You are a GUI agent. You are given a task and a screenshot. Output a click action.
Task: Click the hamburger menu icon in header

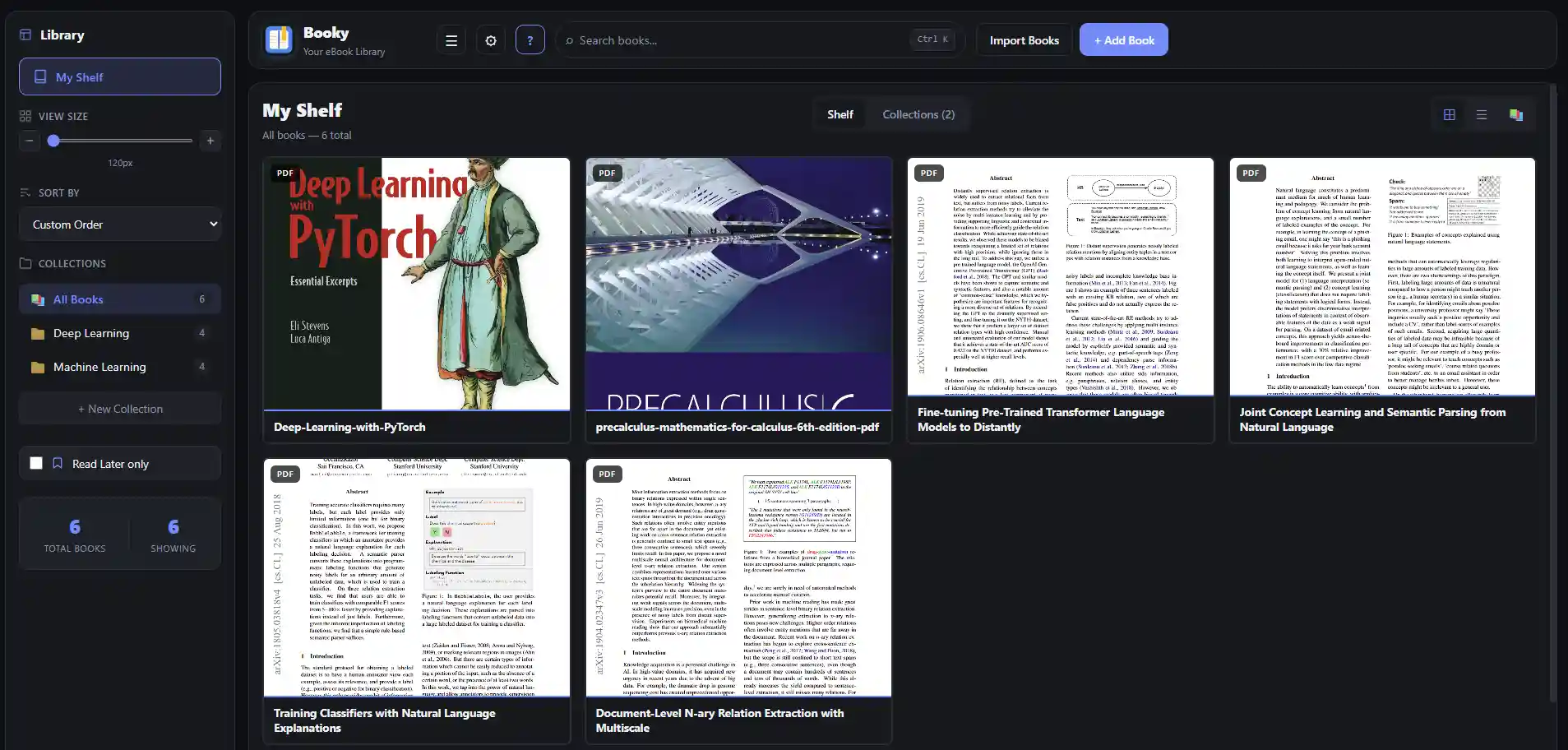(451, 40)
